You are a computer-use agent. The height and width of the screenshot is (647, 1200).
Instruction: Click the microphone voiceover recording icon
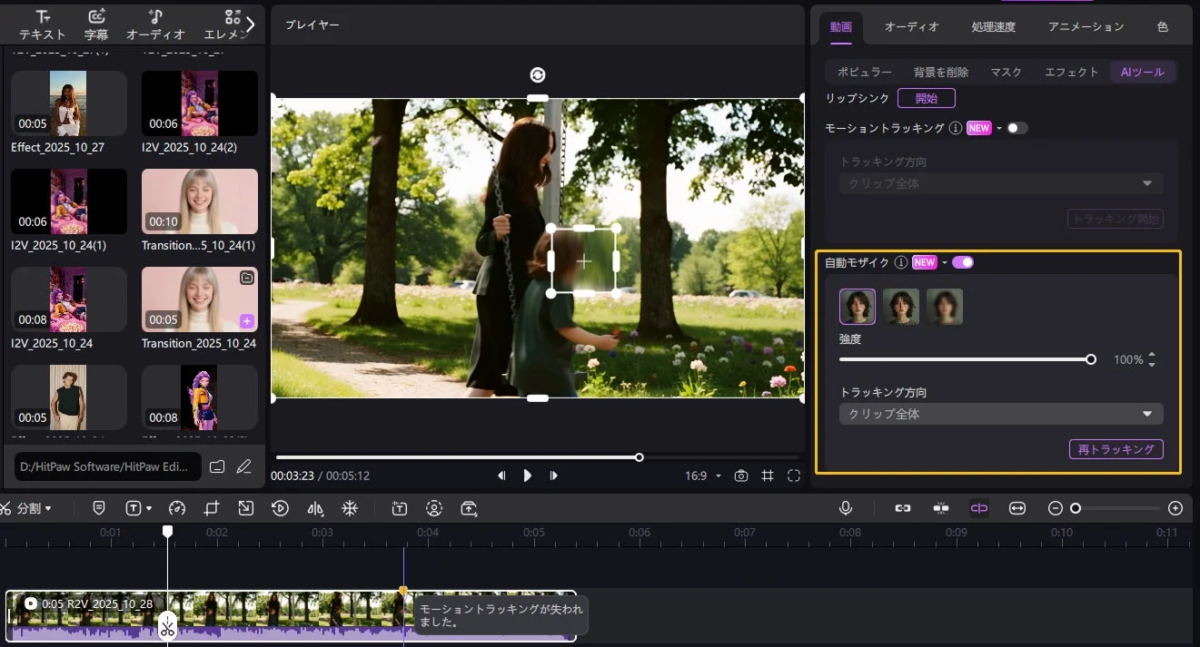coord(846,508)
